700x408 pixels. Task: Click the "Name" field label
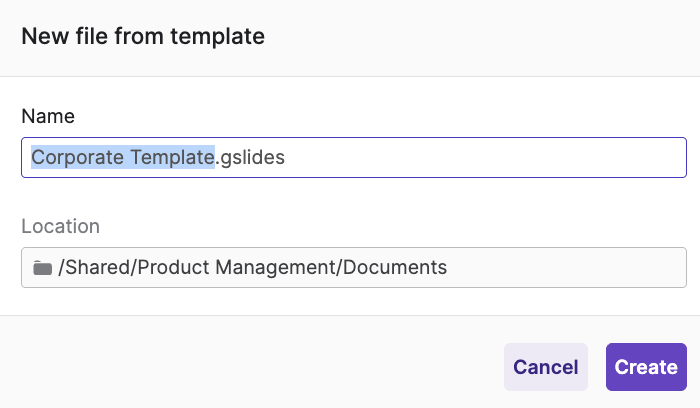pos(48,117)
